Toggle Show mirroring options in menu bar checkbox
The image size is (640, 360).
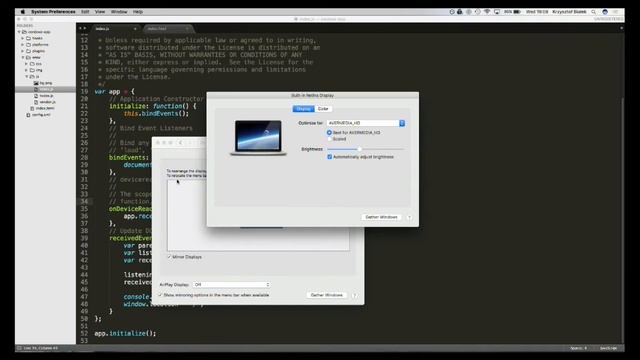160,295
